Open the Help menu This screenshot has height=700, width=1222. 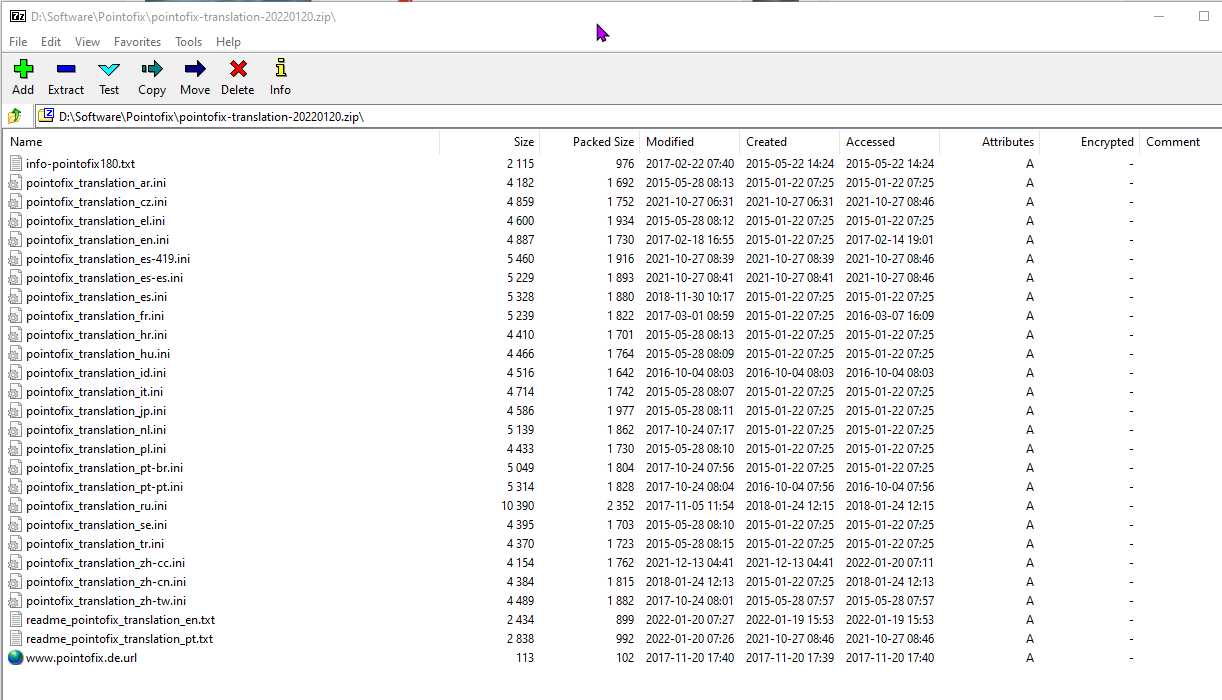click(x=228, y=42)
